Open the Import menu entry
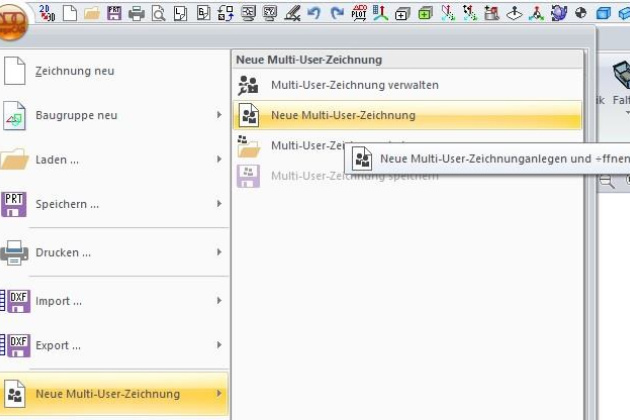The height and width of the screenshot is (420, 630). tap(58, 301)
